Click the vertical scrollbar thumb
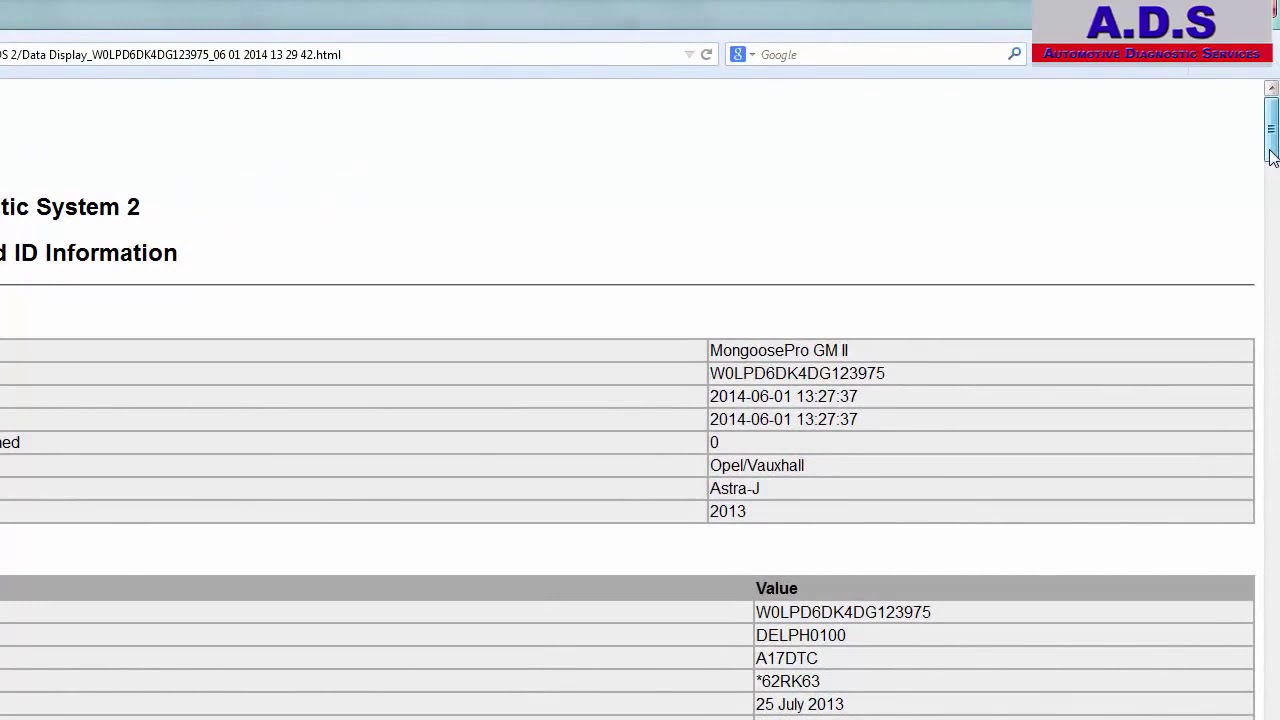Viewport: 1280px width, 720px height. coord(1271,130)
